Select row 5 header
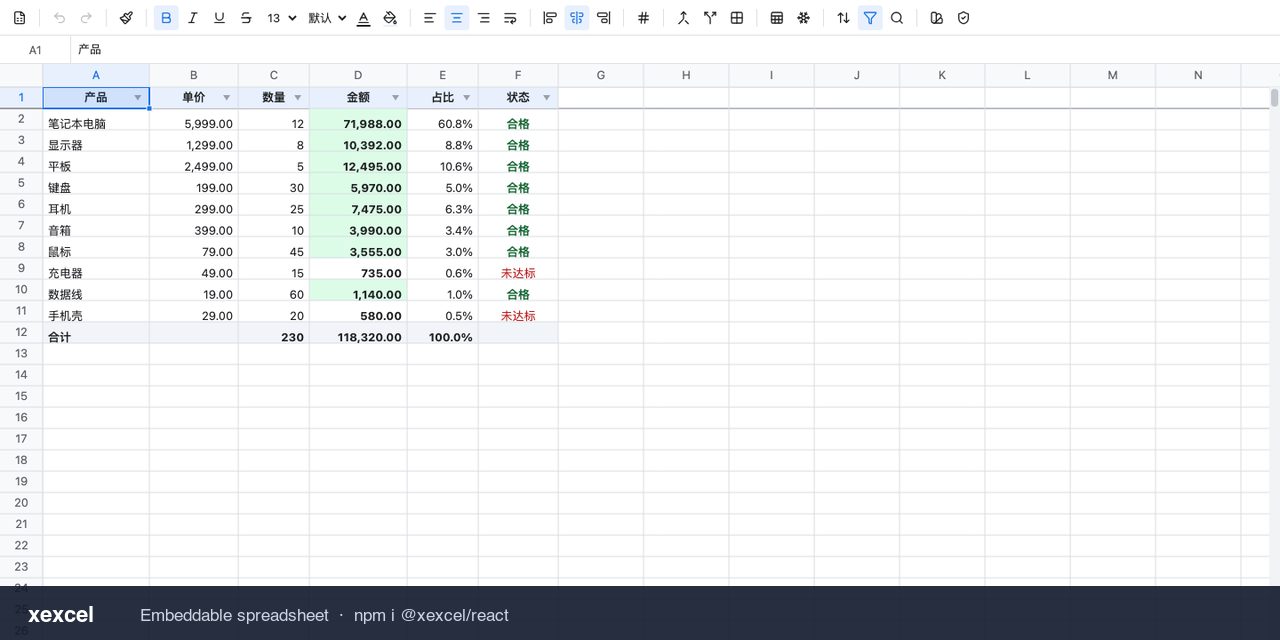The height and width of the screenshot is (640, 1280). [x=21, y=183]
